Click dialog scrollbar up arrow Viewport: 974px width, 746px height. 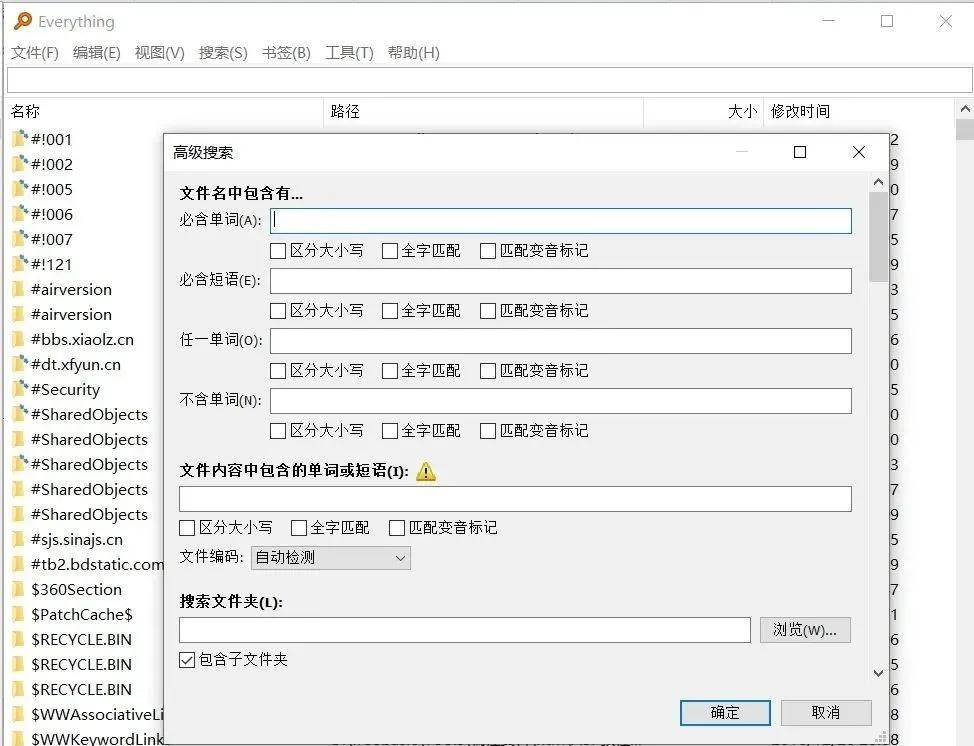click(878, 183)
